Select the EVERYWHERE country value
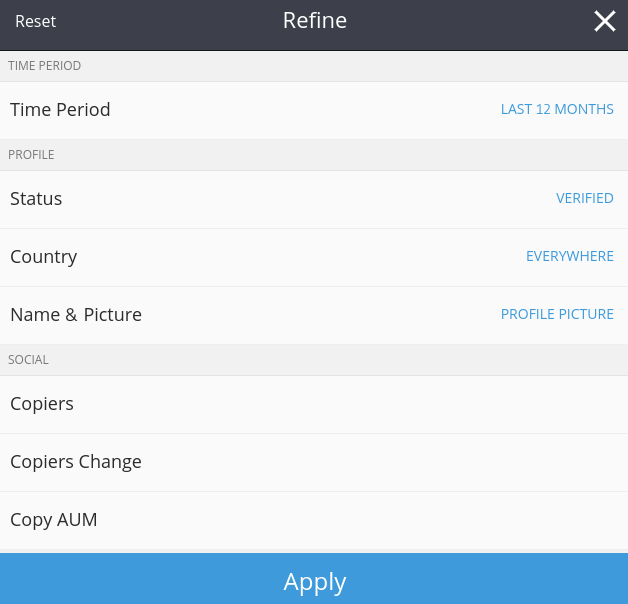 pyautogui.click(x=570, y=256)
